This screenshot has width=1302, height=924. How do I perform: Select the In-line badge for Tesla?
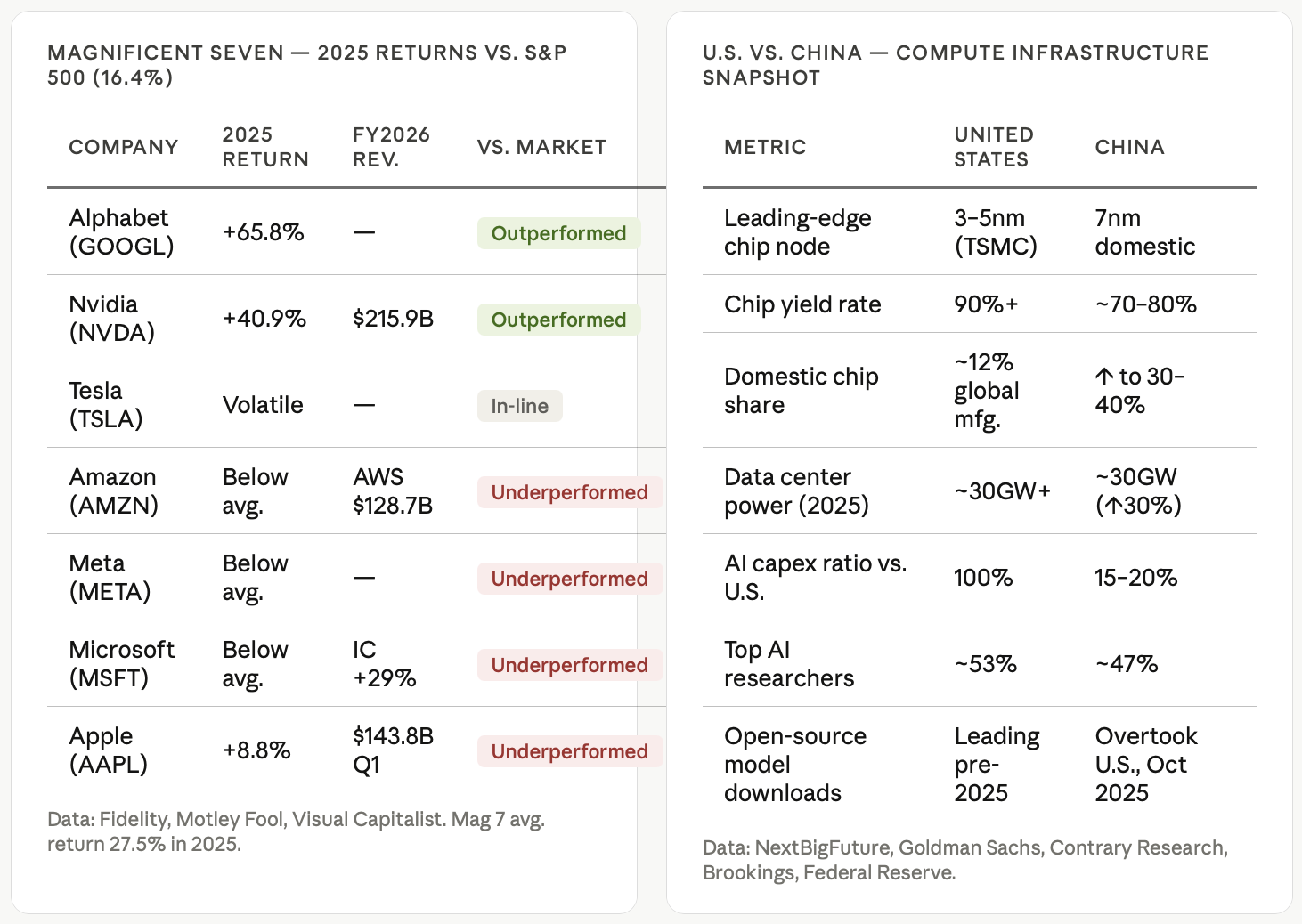coord(519,406)
